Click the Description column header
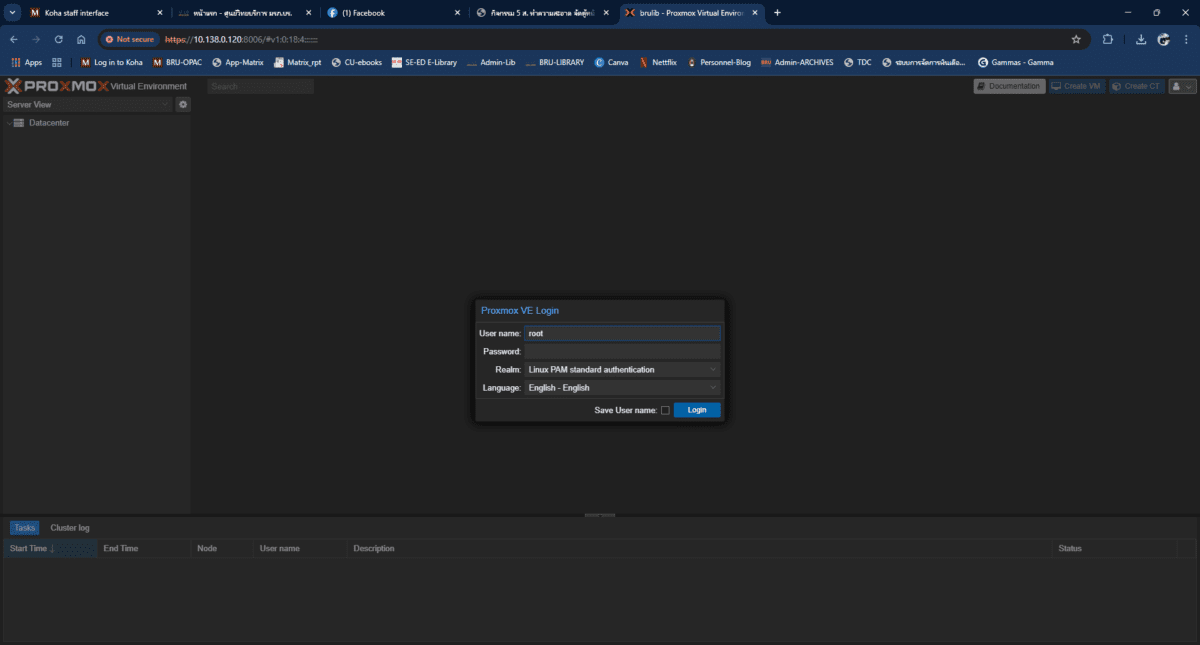This screenshot has height=645, width=1200. pos(700,548)
